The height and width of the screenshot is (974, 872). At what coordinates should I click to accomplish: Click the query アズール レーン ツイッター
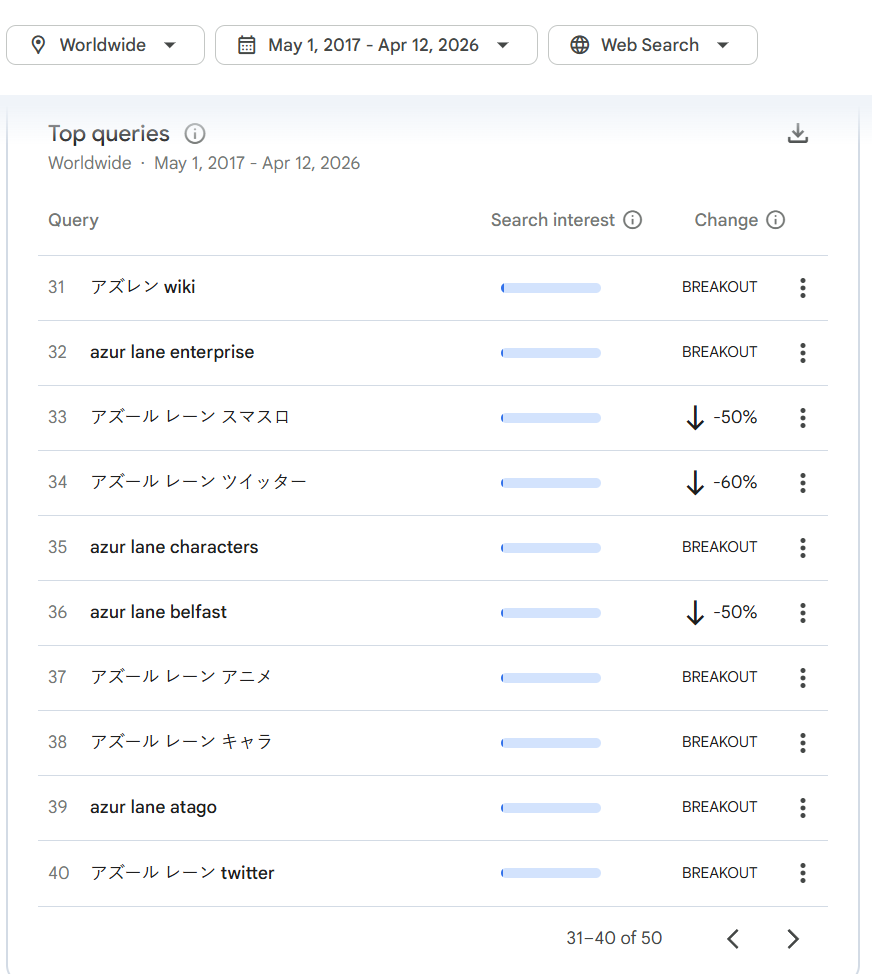pos(198,482)
